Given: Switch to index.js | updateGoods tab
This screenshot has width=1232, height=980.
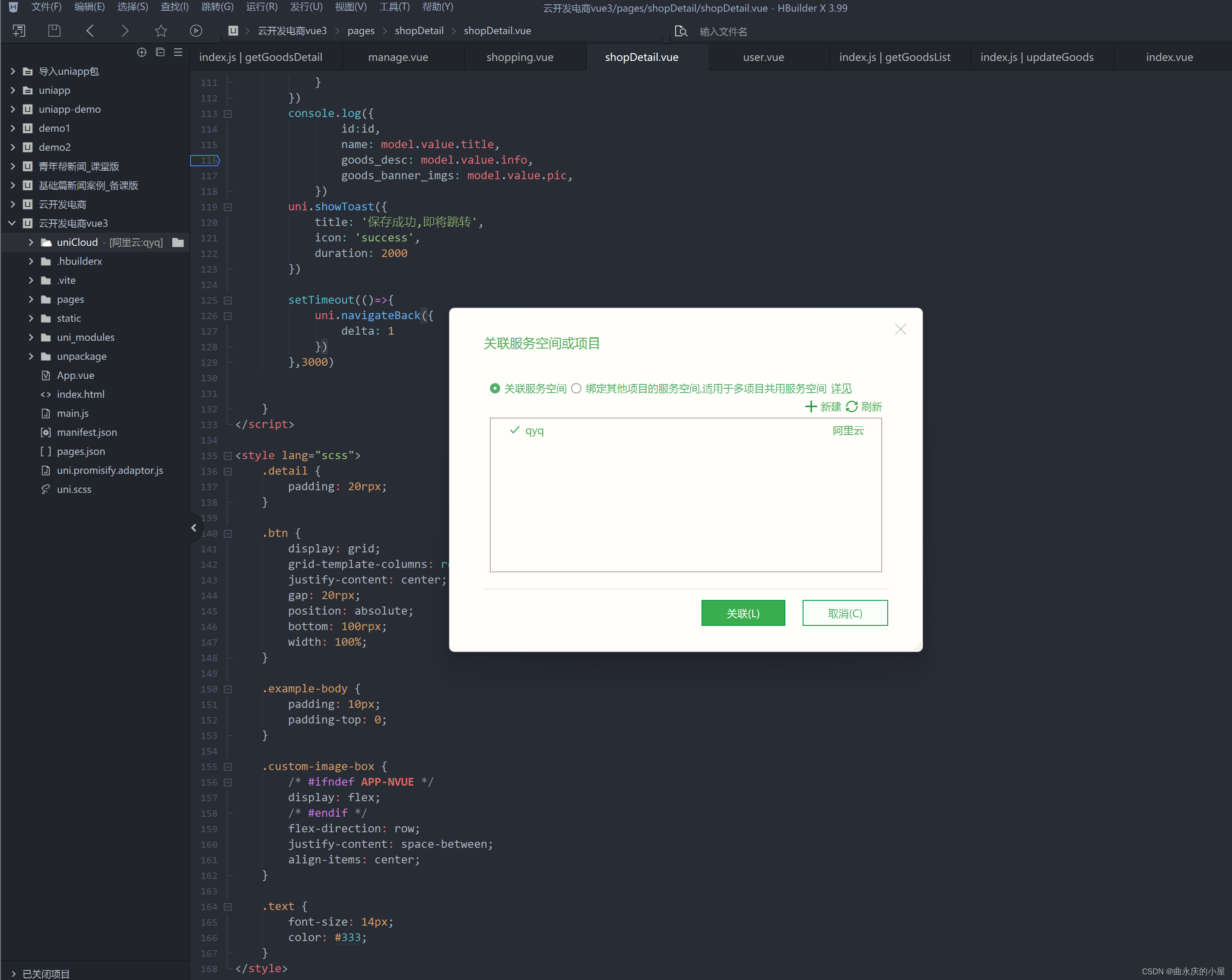Looking at the screenshot, I should [x=1037, y=57].
